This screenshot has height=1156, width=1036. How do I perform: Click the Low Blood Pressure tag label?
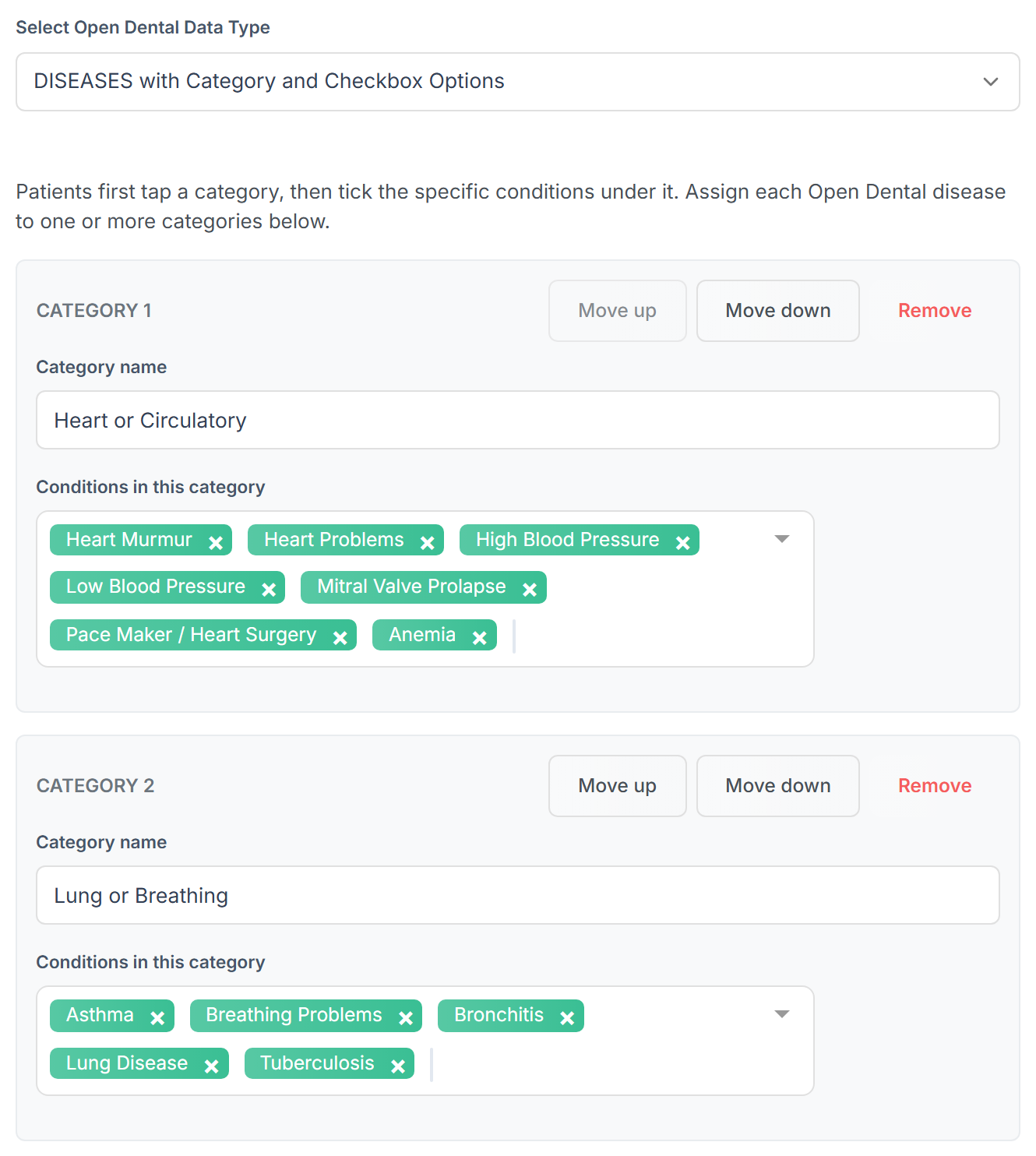point(156,587)
